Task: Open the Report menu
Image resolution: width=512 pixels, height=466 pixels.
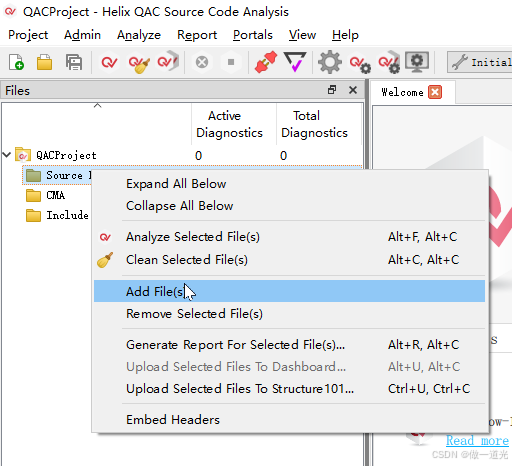Action: (197, 35)
